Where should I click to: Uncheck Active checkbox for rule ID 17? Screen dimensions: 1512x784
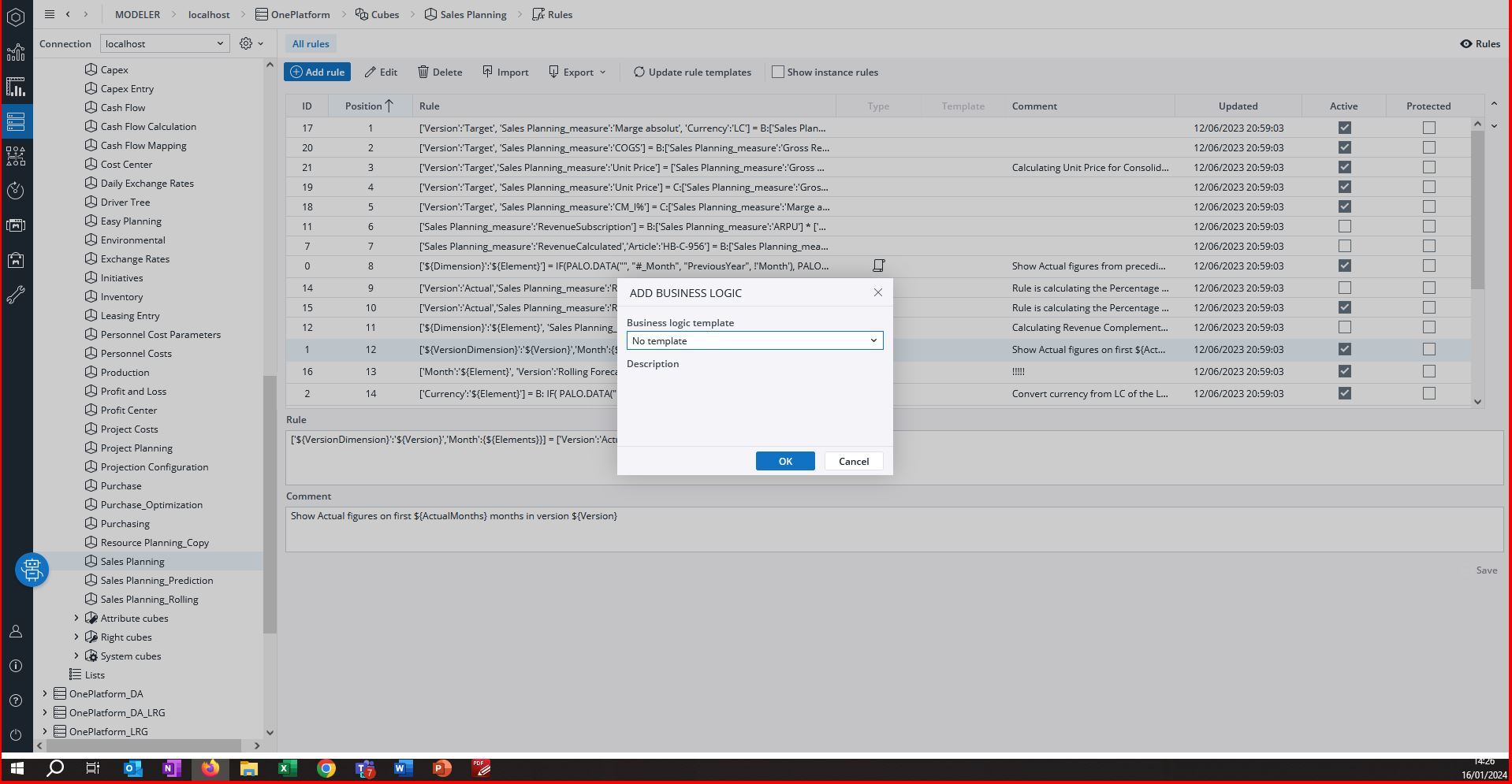tap(1344, 128)
